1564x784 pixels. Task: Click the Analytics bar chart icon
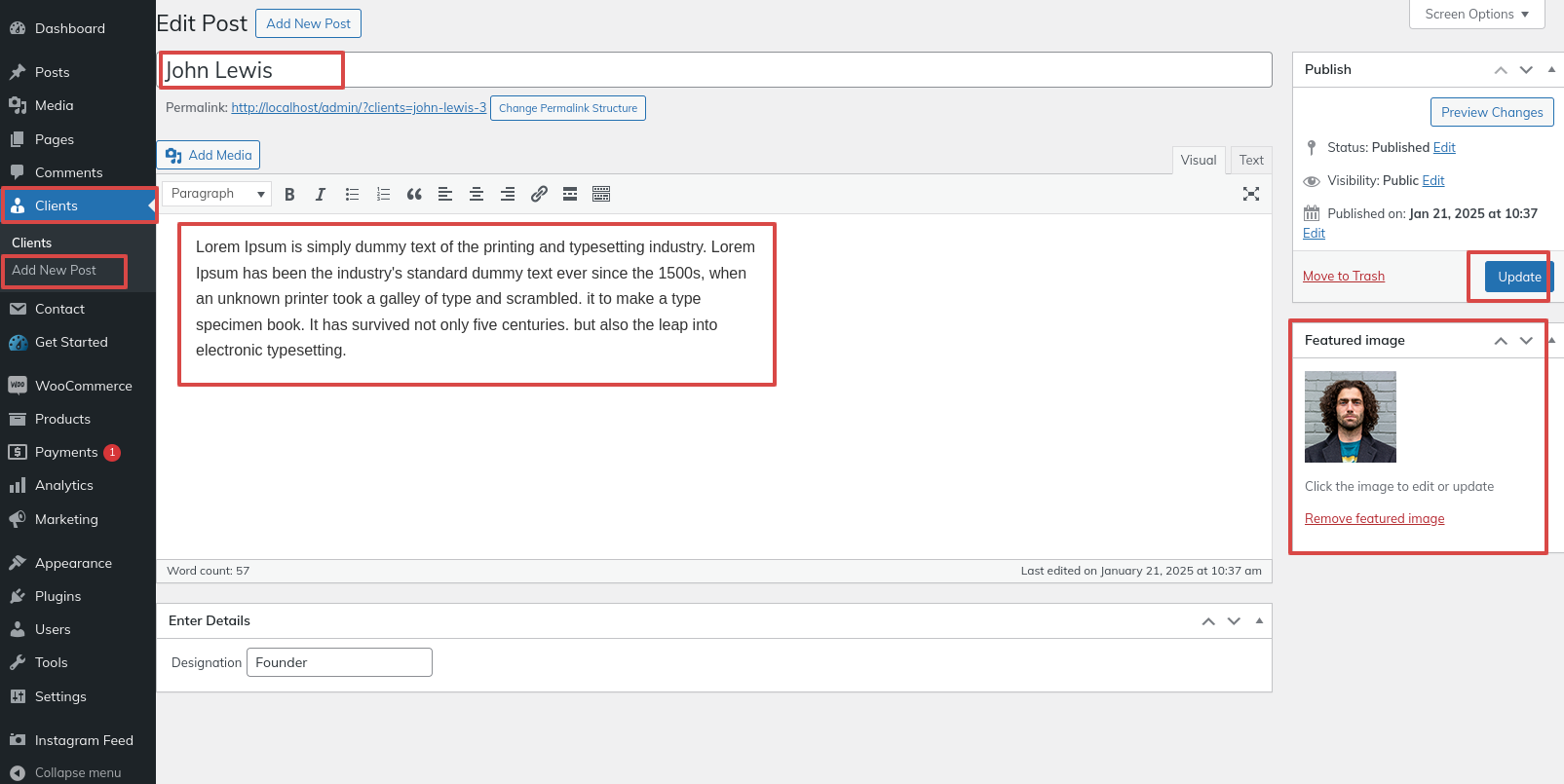point(18,485)
